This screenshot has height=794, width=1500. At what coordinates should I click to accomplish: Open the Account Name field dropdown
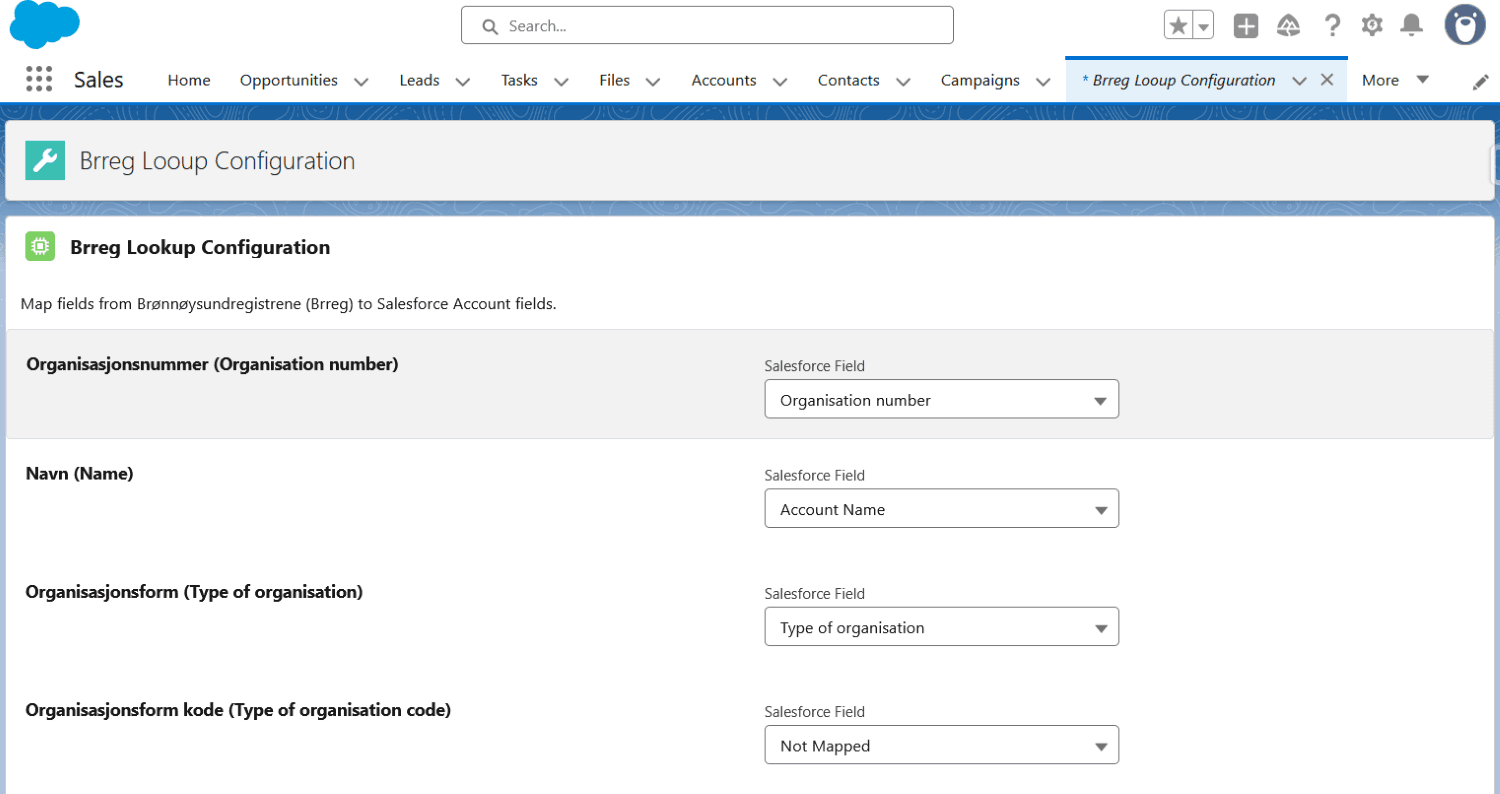(942, 509)
